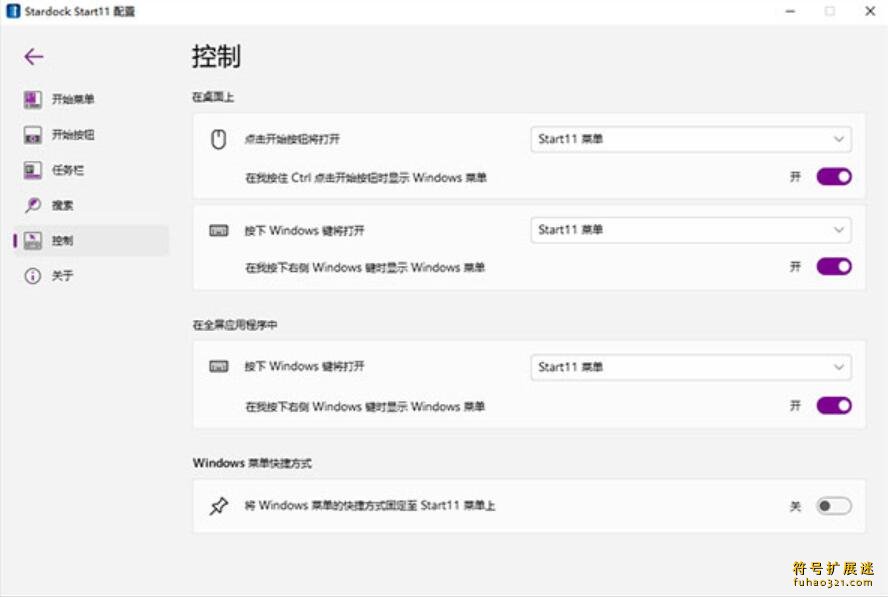Click the info circle icon for About
Screen dimensions: 888x597
tap(32, 276)
